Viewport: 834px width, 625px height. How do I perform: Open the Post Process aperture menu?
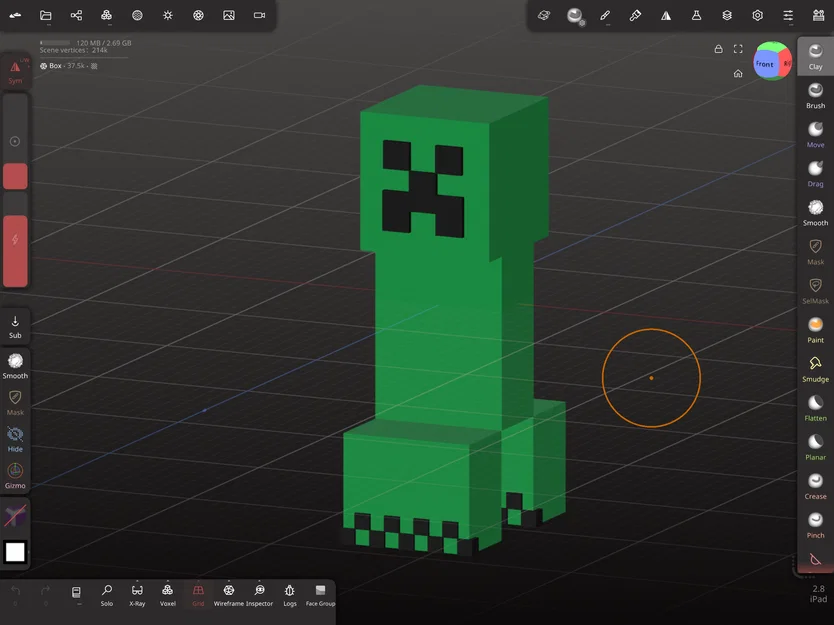tap(198, 15)
